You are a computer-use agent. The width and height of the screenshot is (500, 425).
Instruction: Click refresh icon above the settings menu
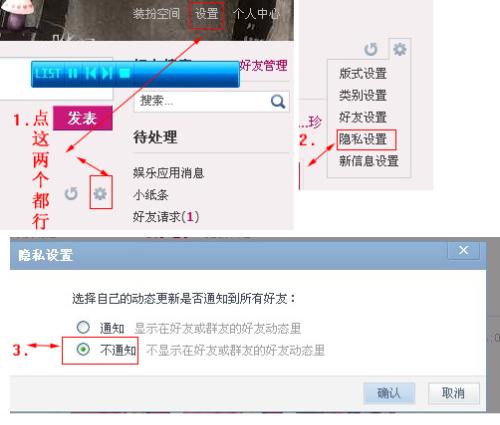pos(371,49)
